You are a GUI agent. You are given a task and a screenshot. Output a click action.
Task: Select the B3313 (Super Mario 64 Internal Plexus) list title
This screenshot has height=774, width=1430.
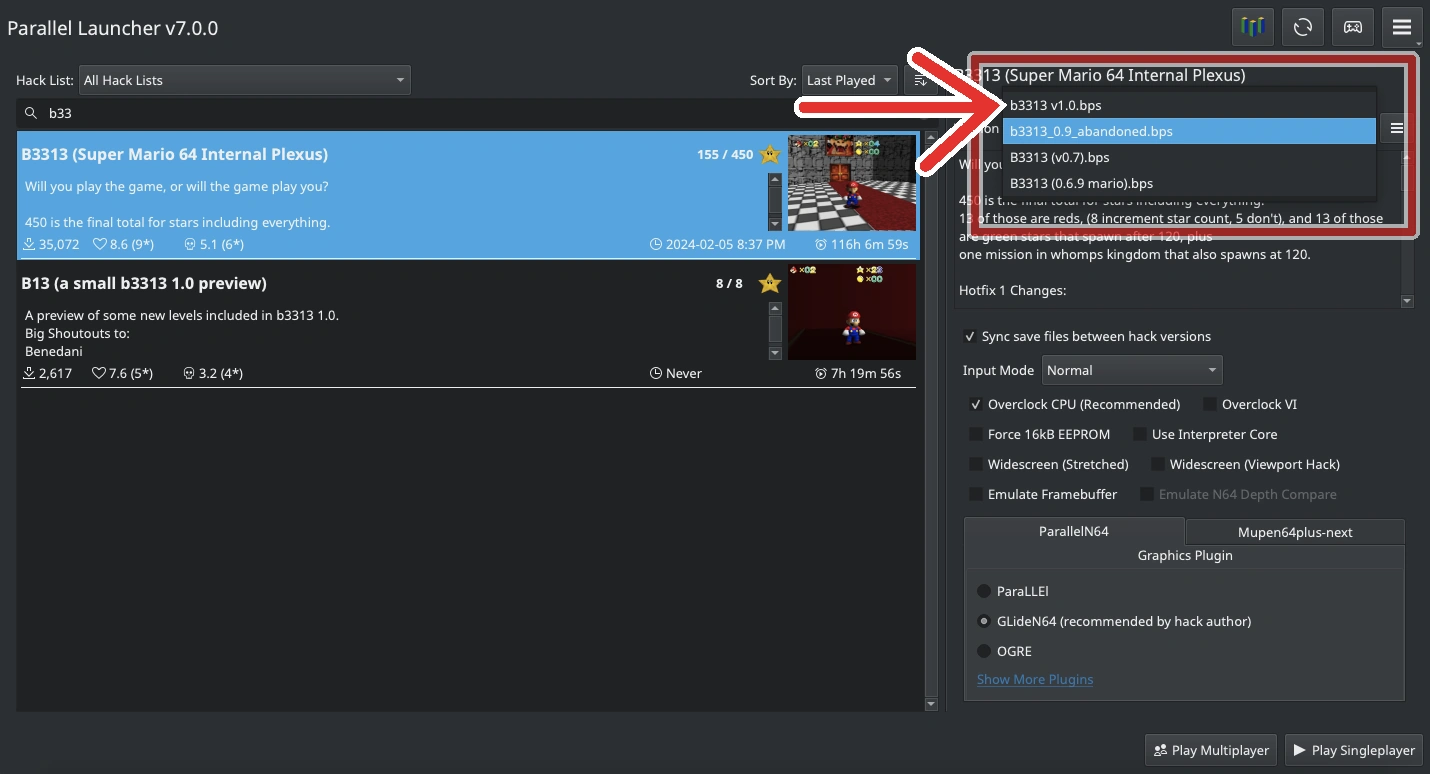click(x=175, y=154)
